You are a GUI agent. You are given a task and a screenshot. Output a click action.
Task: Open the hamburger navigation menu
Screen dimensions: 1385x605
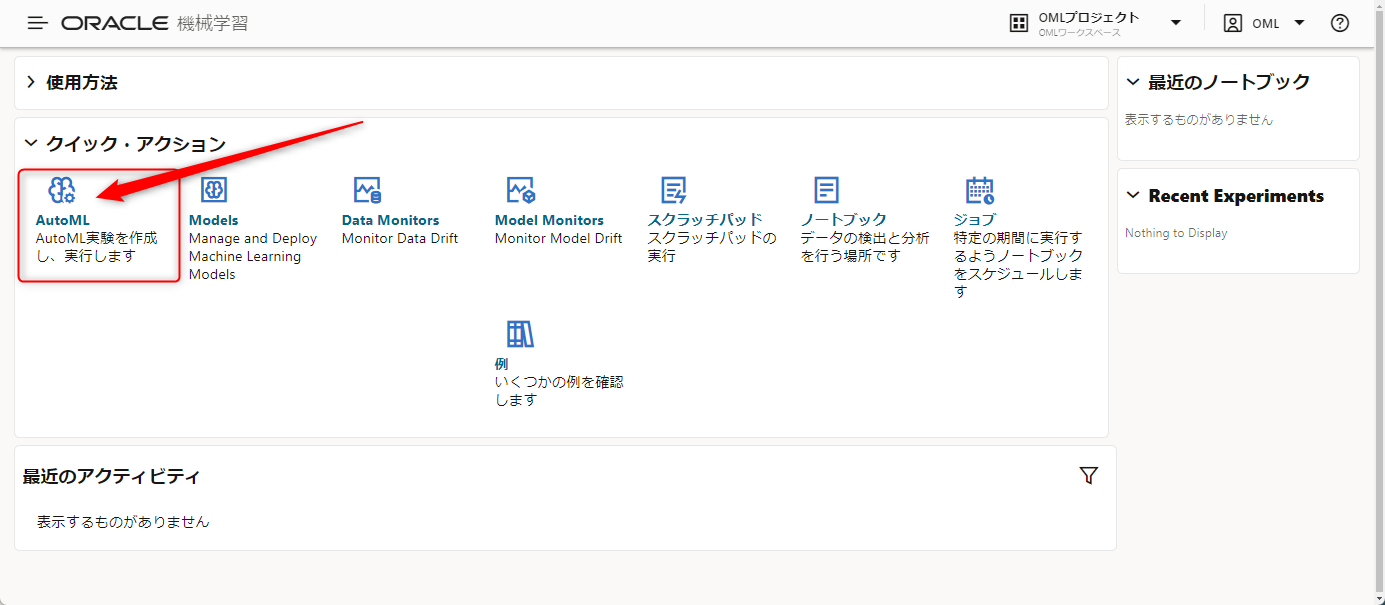pyautogui.click(x=38, y=23)
